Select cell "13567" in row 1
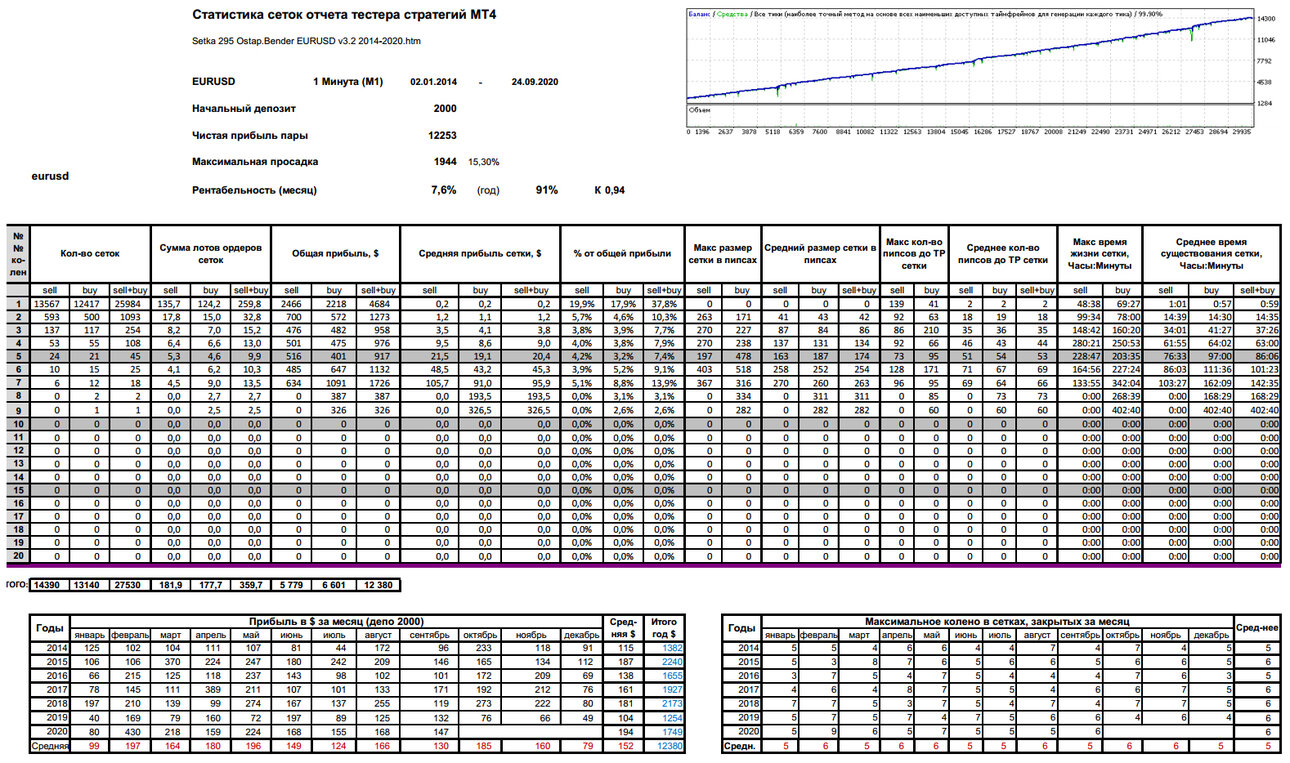Screen dimensions: 1290x763 (x=47, y=303)
